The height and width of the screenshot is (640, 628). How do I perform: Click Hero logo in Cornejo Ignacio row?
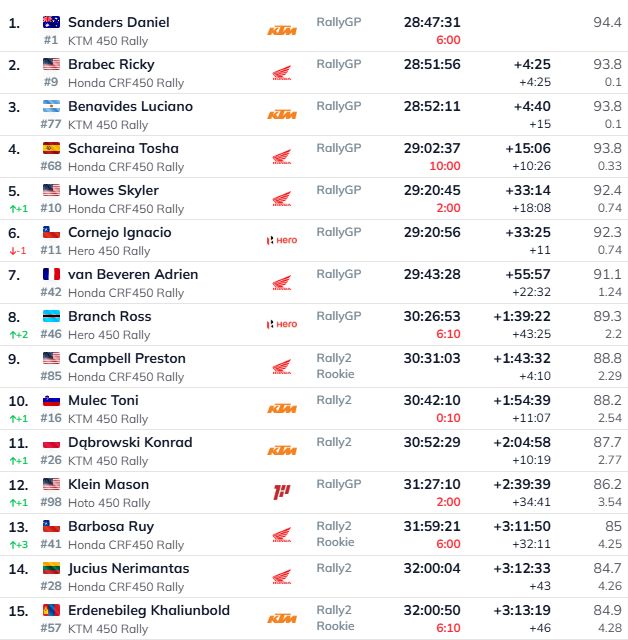pyautogui.click(x=282, y=241)
